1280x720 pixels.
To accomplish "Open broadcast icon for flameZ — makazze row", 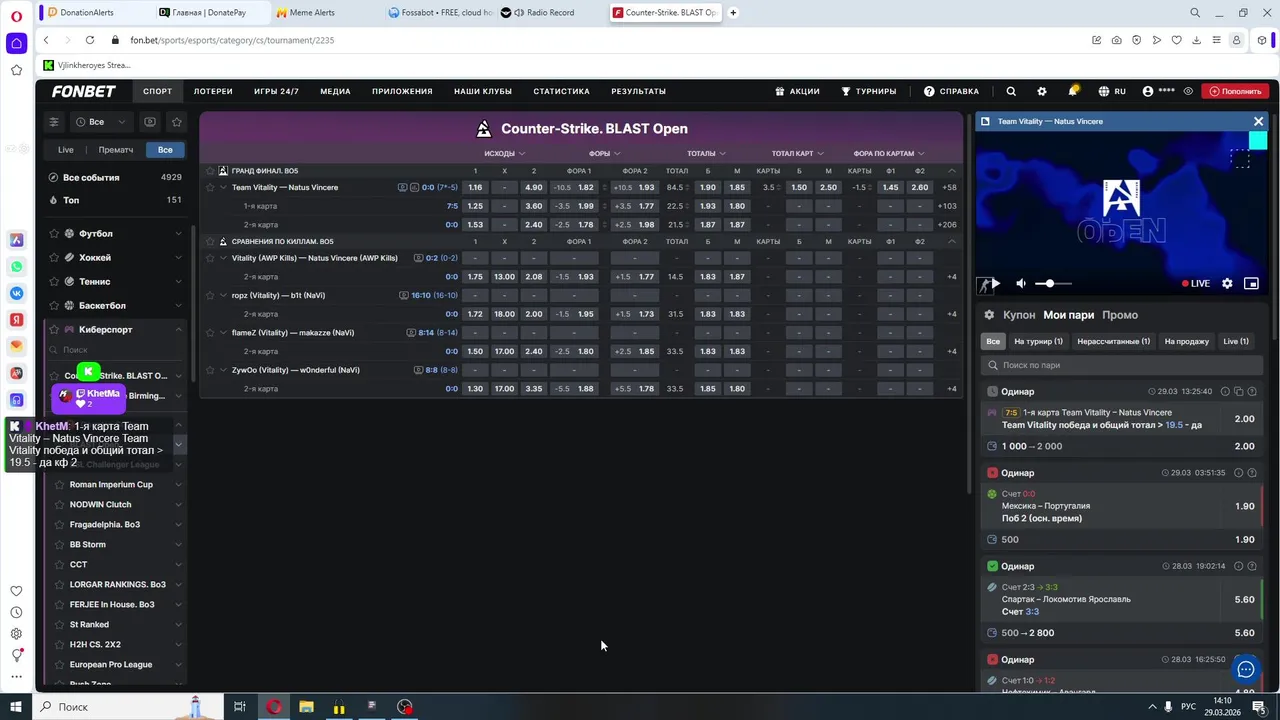I will 411,332.
